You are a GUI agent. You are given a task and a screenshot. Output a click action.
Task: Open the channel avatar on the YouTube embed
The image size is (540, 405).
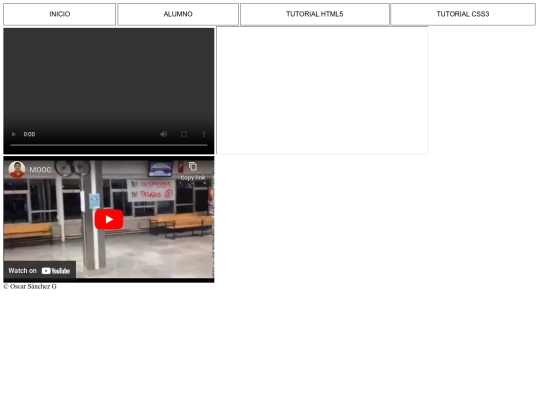click(17, 169)
